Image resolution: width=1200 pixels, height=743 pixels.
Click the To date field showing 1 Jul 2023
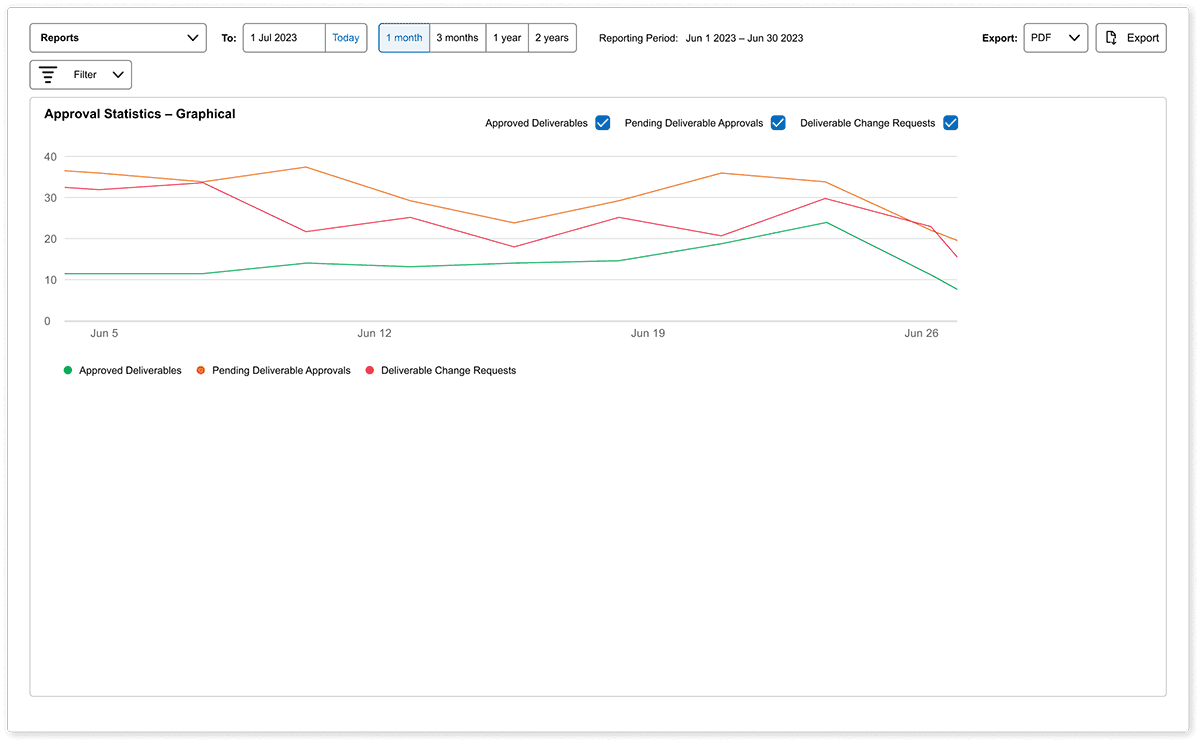click(x=282, y=37)
